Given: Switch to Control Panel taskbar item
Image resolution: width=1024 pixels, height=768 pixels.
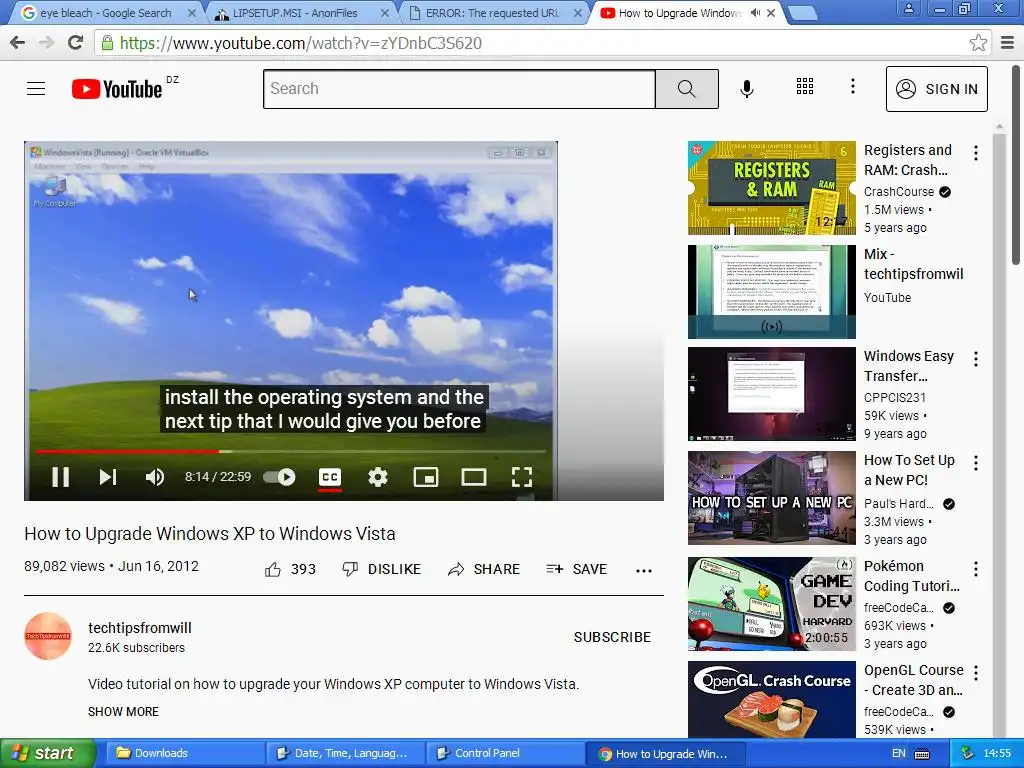Looking at the screenshot, I should 505,753.
